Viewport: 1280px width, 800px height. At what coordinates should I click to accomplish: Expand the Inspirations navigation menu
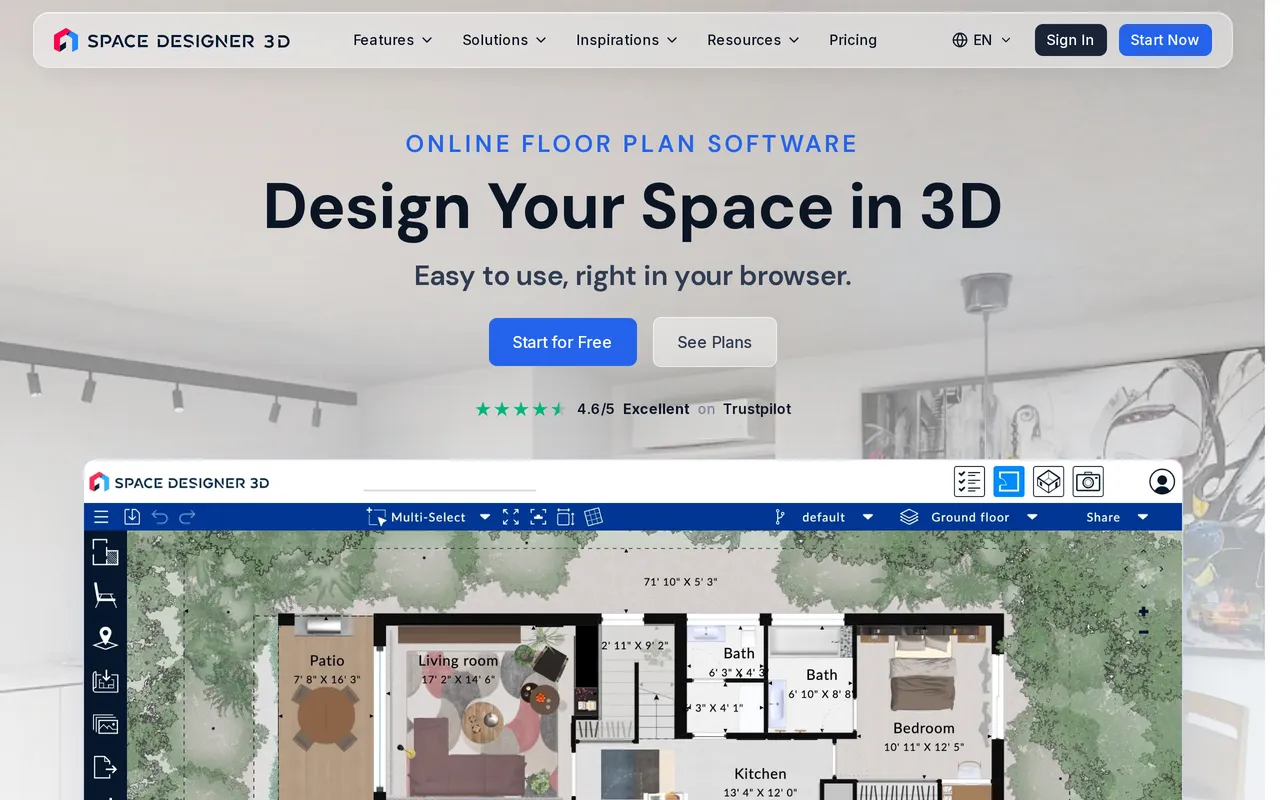point(626,40)
